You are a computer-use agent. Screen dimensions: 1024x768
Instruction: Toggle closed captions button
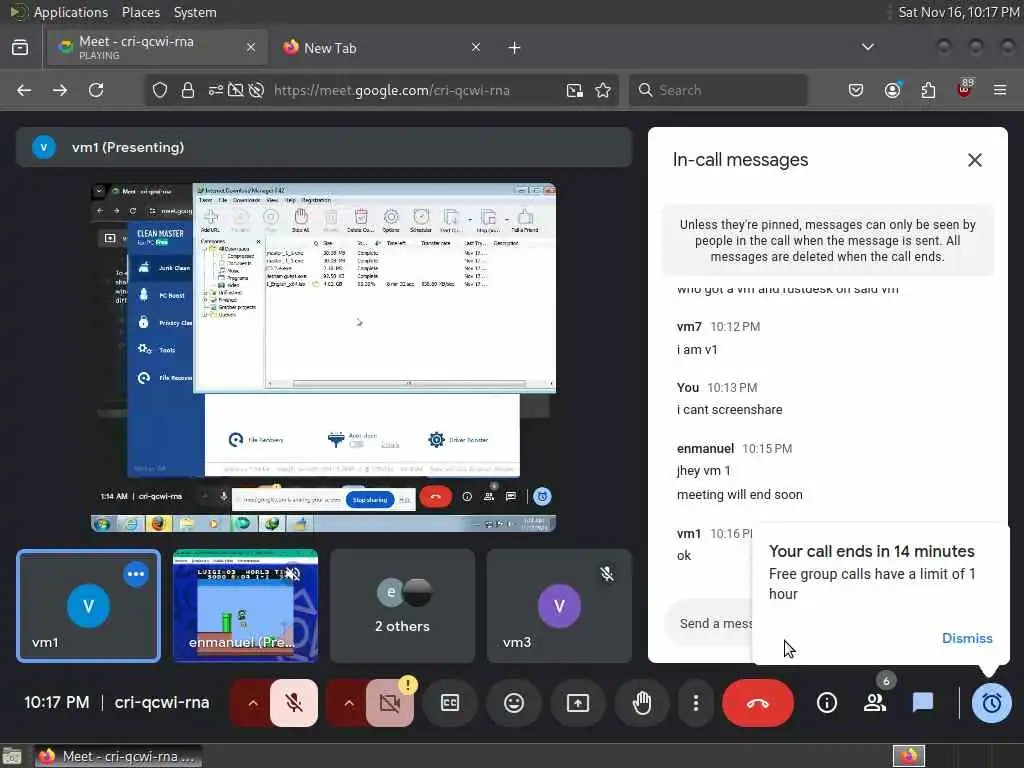(x=450, y=703)
